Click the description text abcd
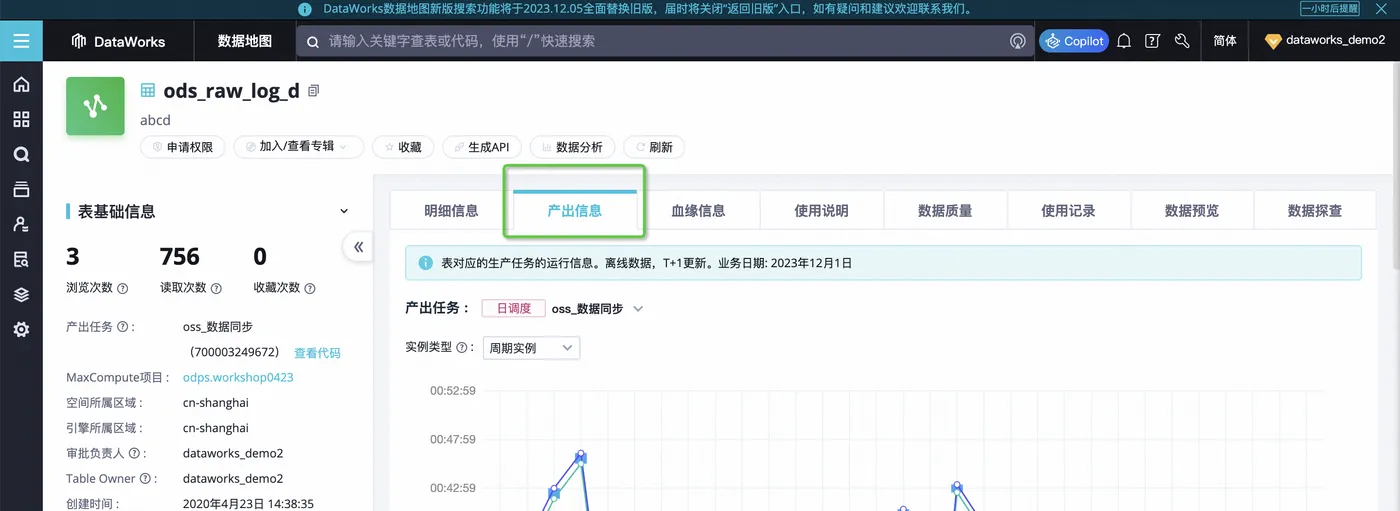 click(x=155, y=120)
